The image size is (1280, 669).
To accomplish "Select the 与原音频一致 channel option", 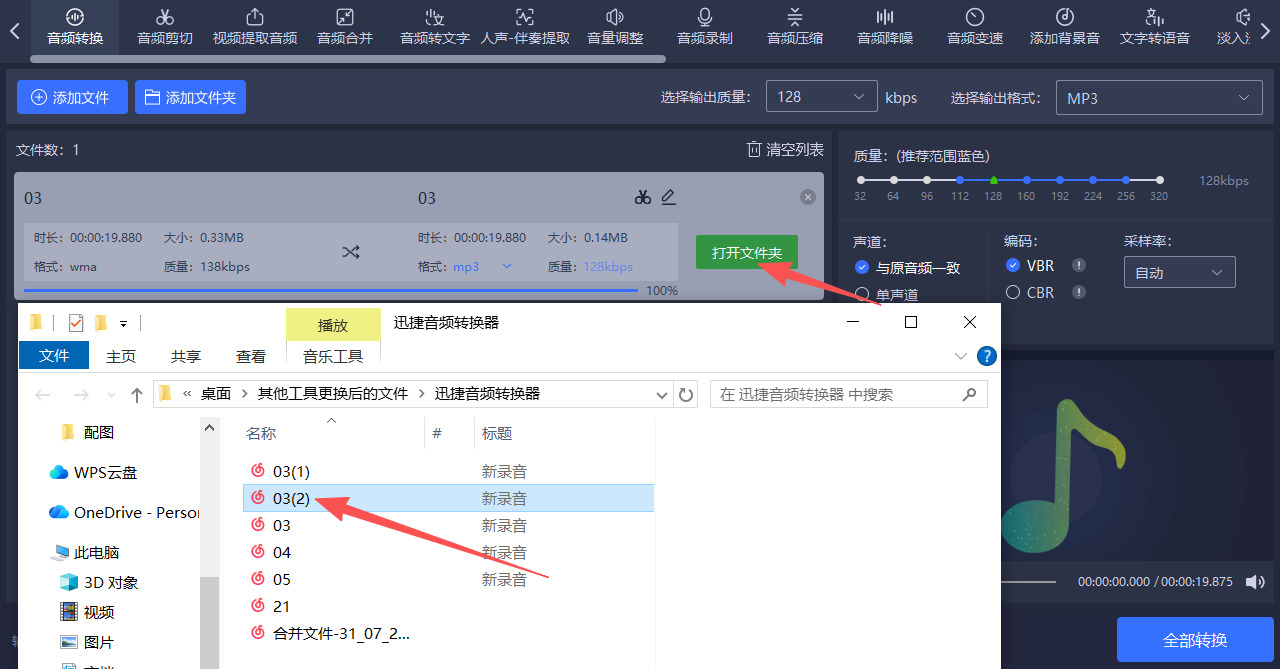I will point(907,267).
